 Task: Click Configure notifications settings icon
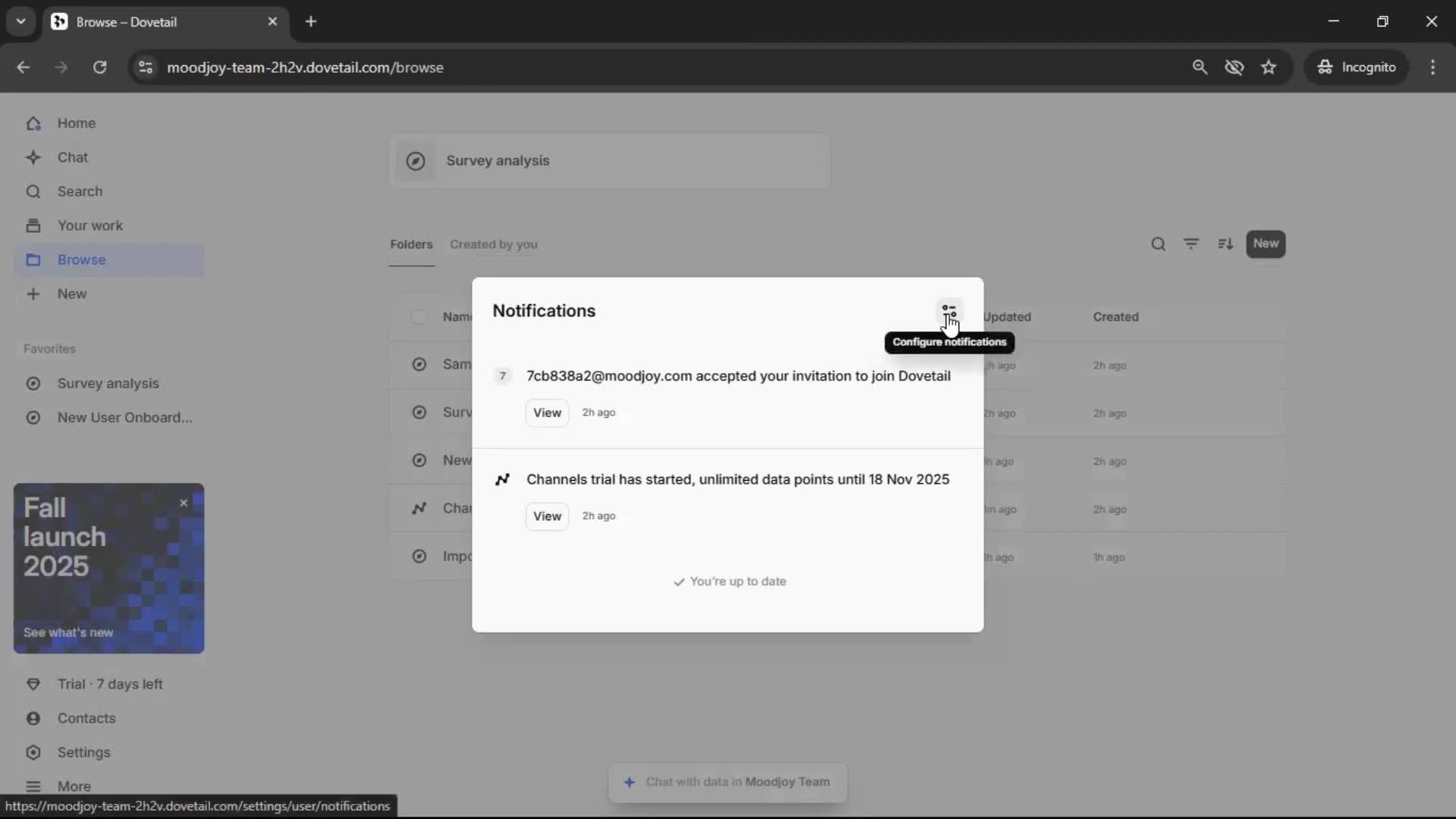pyautogui.click(x=949, y=312)
